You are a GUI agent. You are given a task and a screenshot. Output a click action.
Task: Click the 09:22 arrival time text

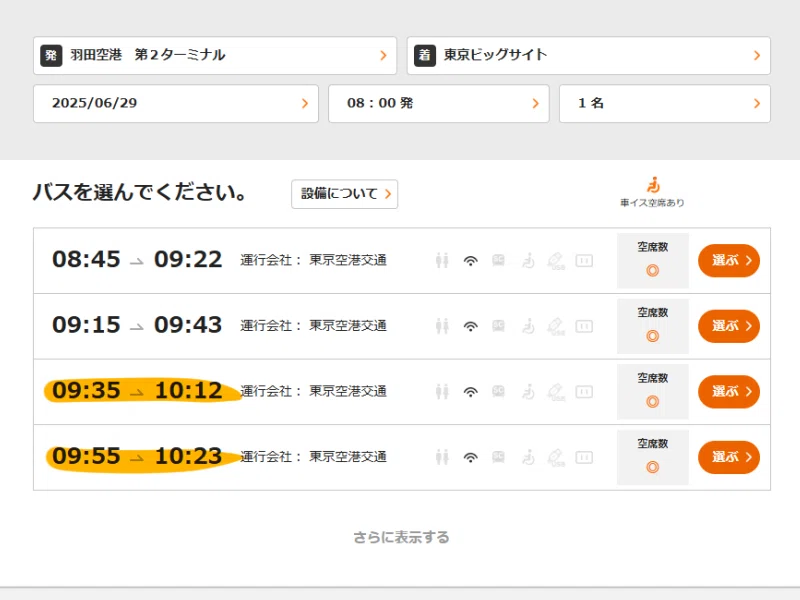(x=188, y=259)
